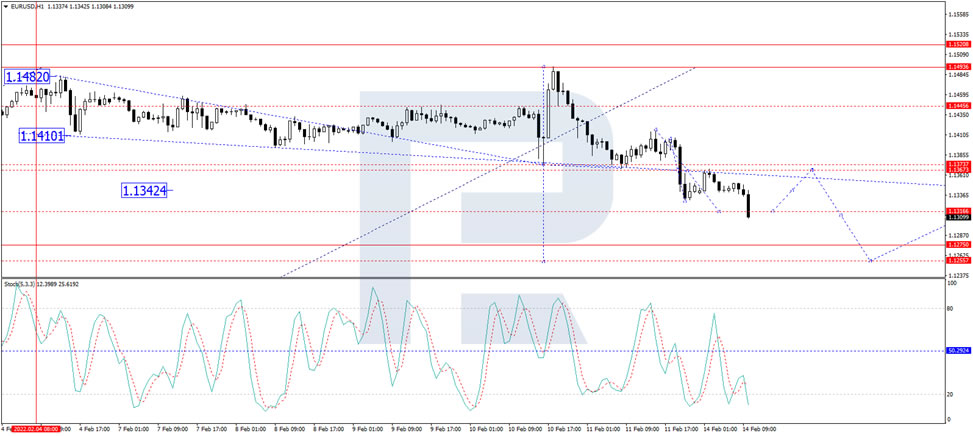Select the 1.13424 price text label
The image size is (973, 436).
(x=145, y=190)
